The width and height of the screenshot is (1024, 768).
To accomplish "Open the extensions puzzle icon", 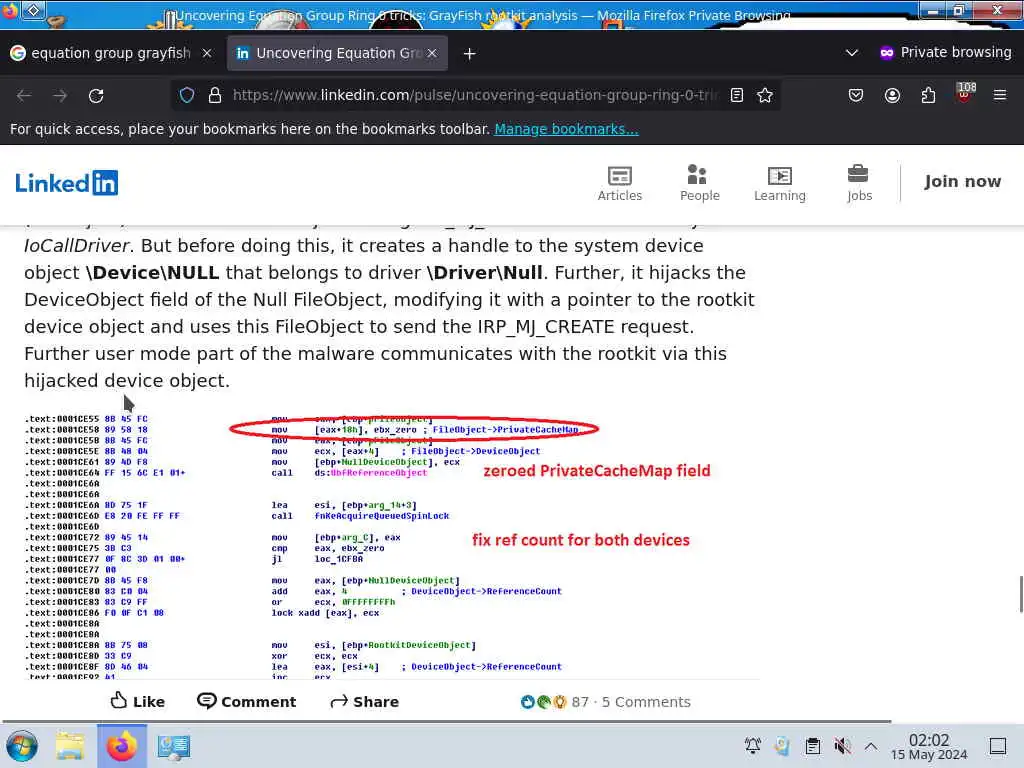I will pos(928,95).
